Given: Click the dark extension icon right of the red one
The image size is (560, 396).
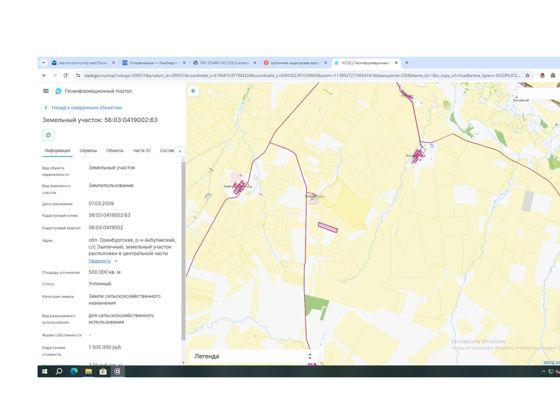Looking at the screenshot, I should point(553,75).
